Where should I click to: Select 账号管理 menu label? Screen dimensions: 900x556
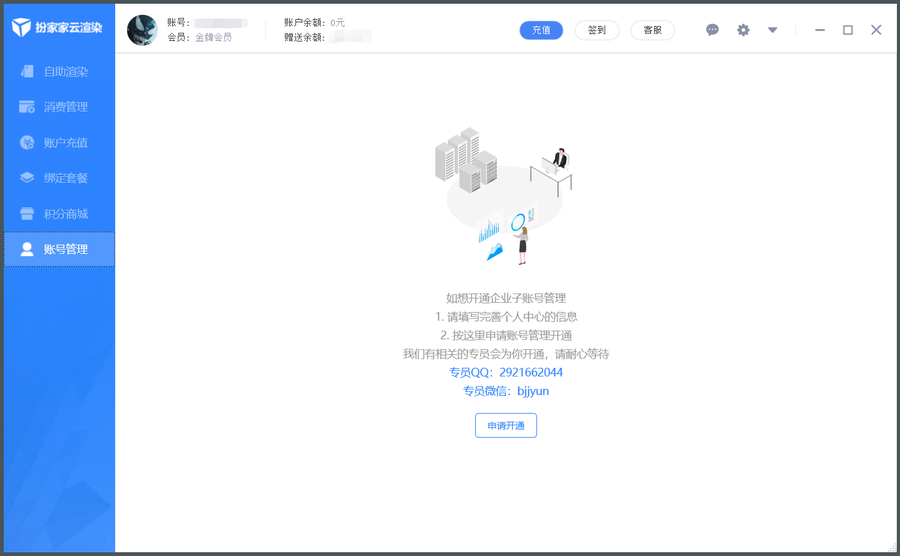coord(66,249)
